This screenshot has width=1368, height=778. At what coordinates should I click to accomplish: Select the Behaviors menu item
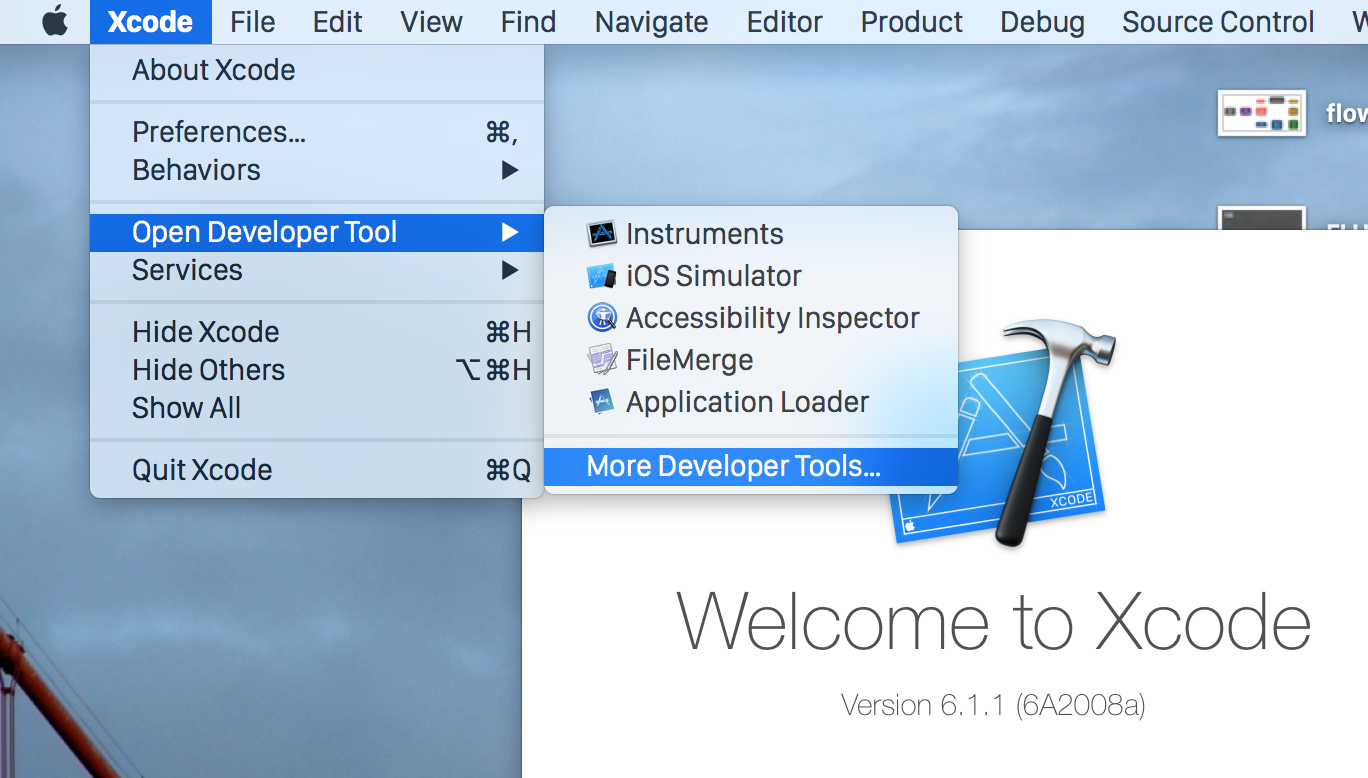317,170
